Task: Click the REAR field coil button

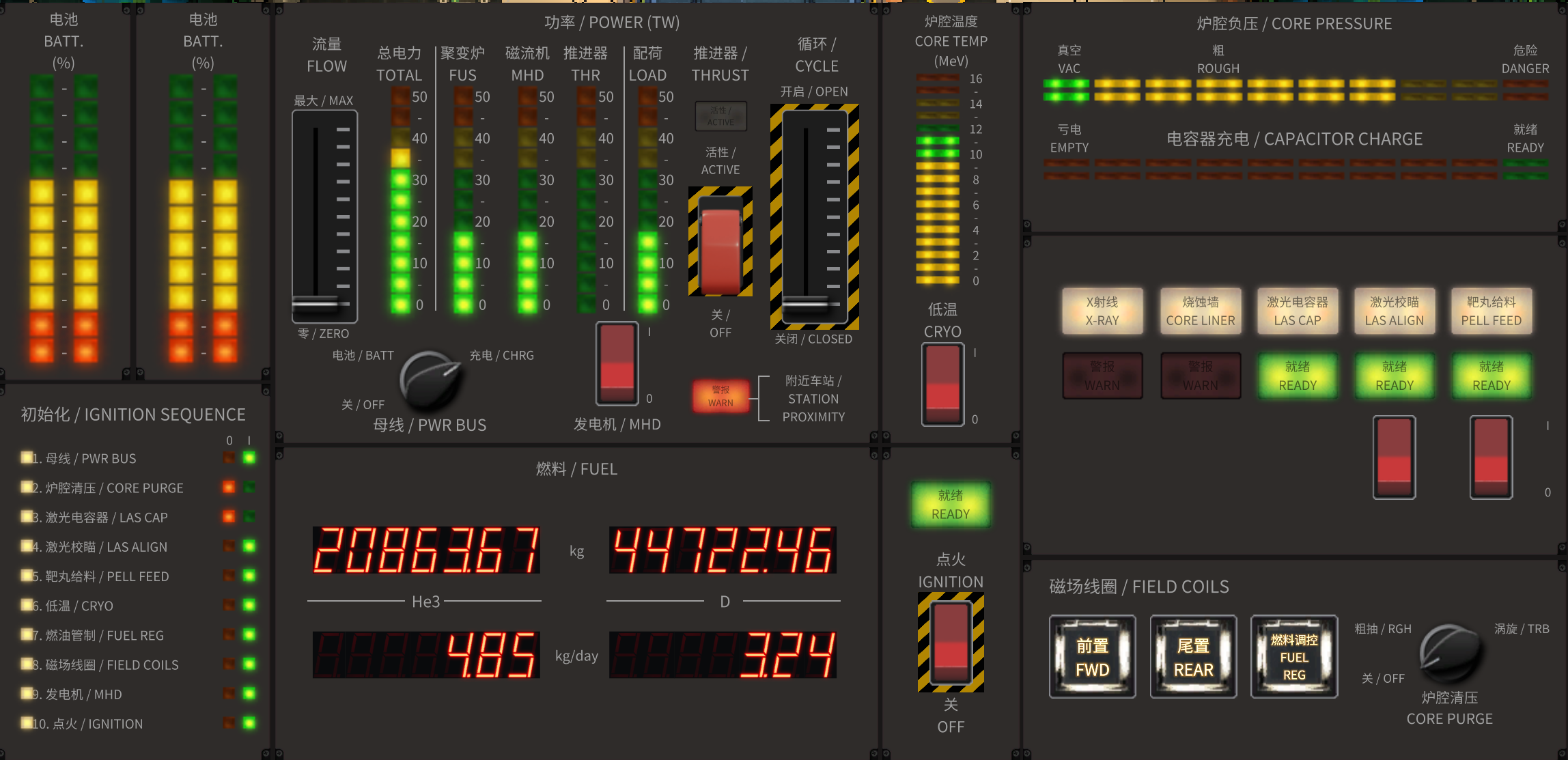Action: 1193,657
